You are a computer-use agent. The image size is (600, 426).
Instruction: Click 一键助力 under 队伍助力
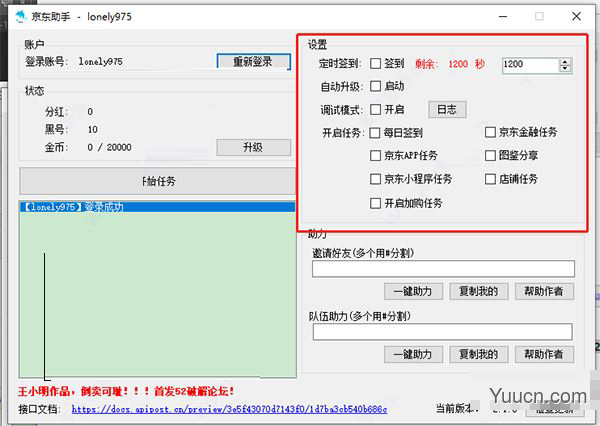coord(413,355)
